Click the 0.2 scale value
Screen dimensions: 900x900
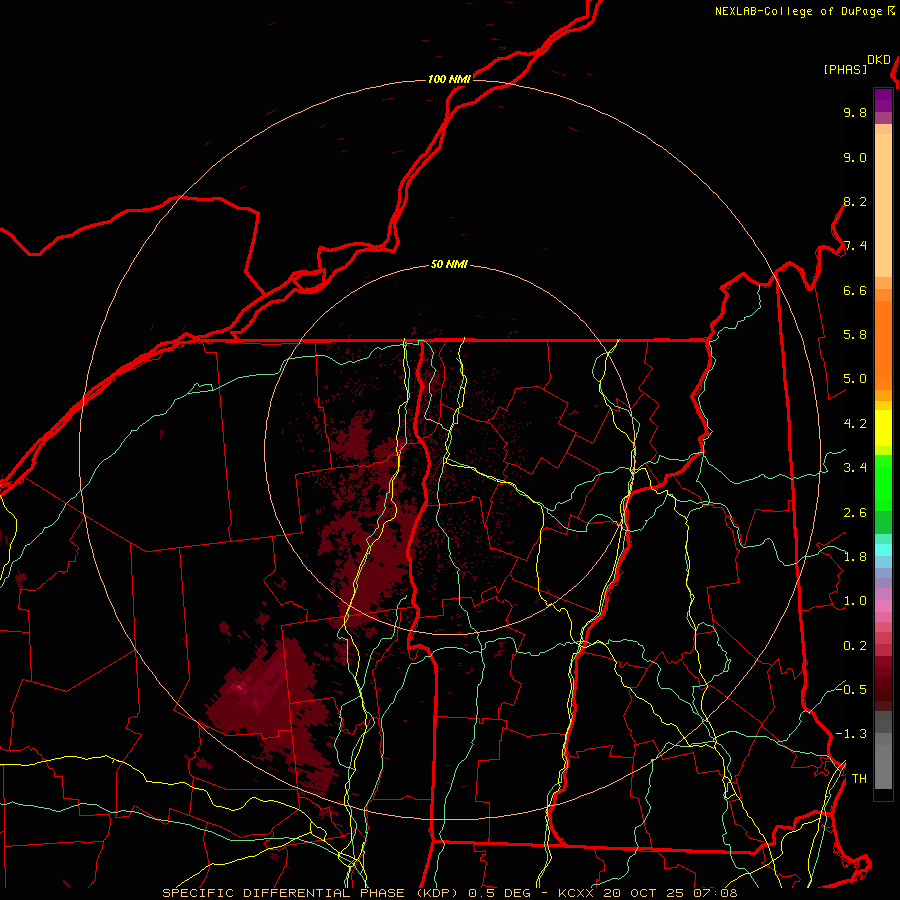click(855, 646)
